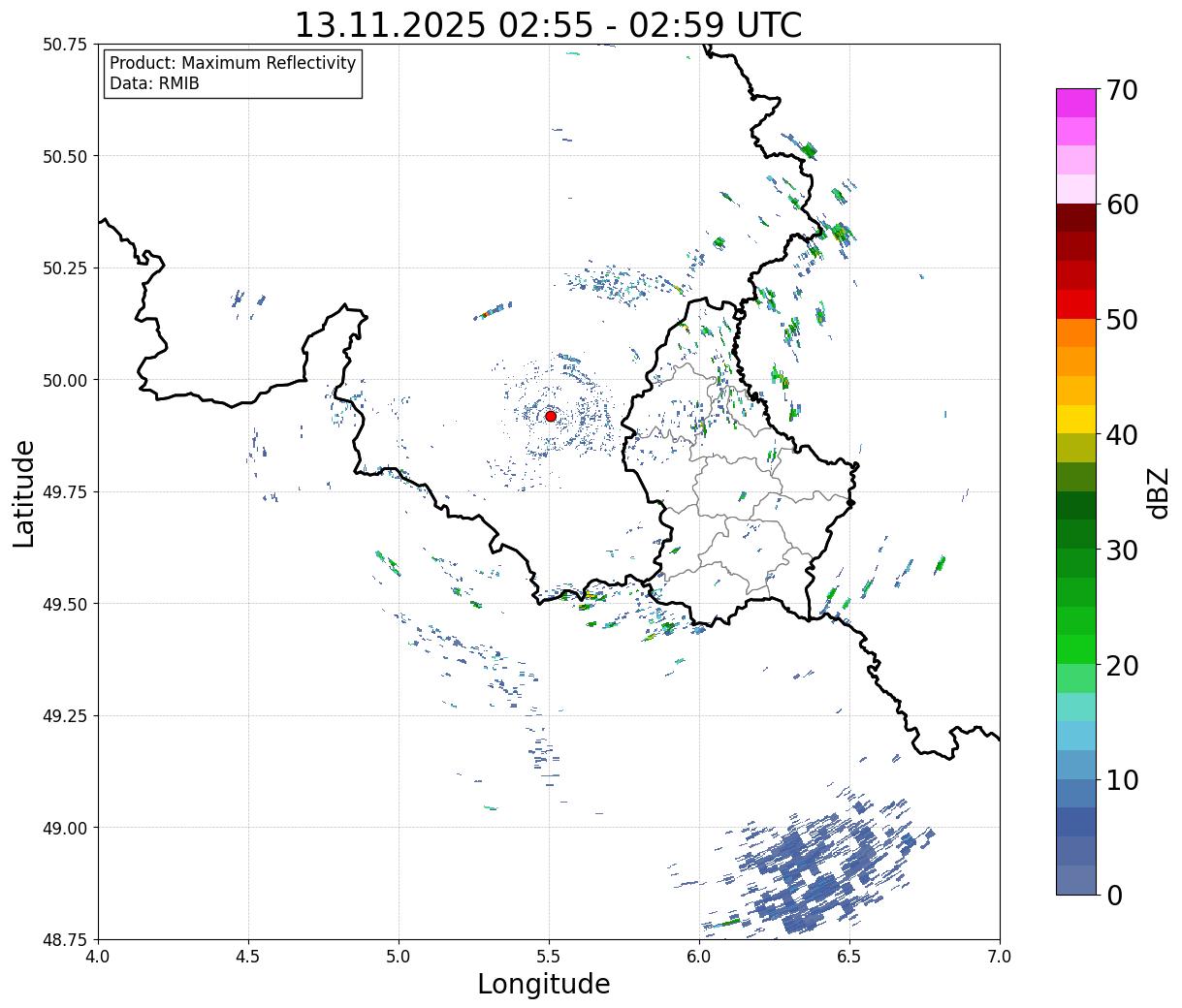This screenshot has width=1182, height=1008.
Task: Click the colorbar tick label 40
Action: (1121, 434)
